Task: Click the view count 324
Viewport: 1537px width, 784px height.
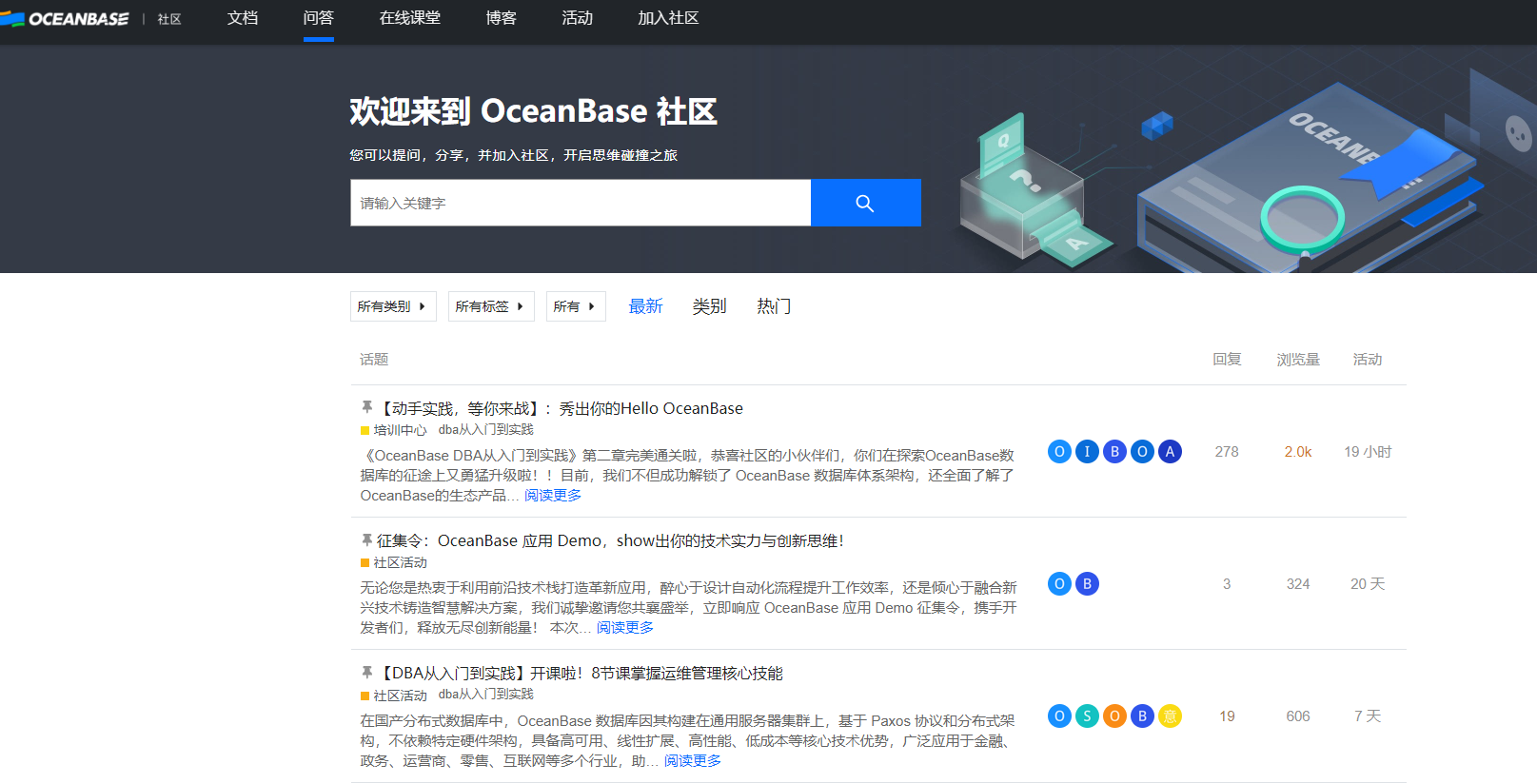Action: pos(1298,583)
